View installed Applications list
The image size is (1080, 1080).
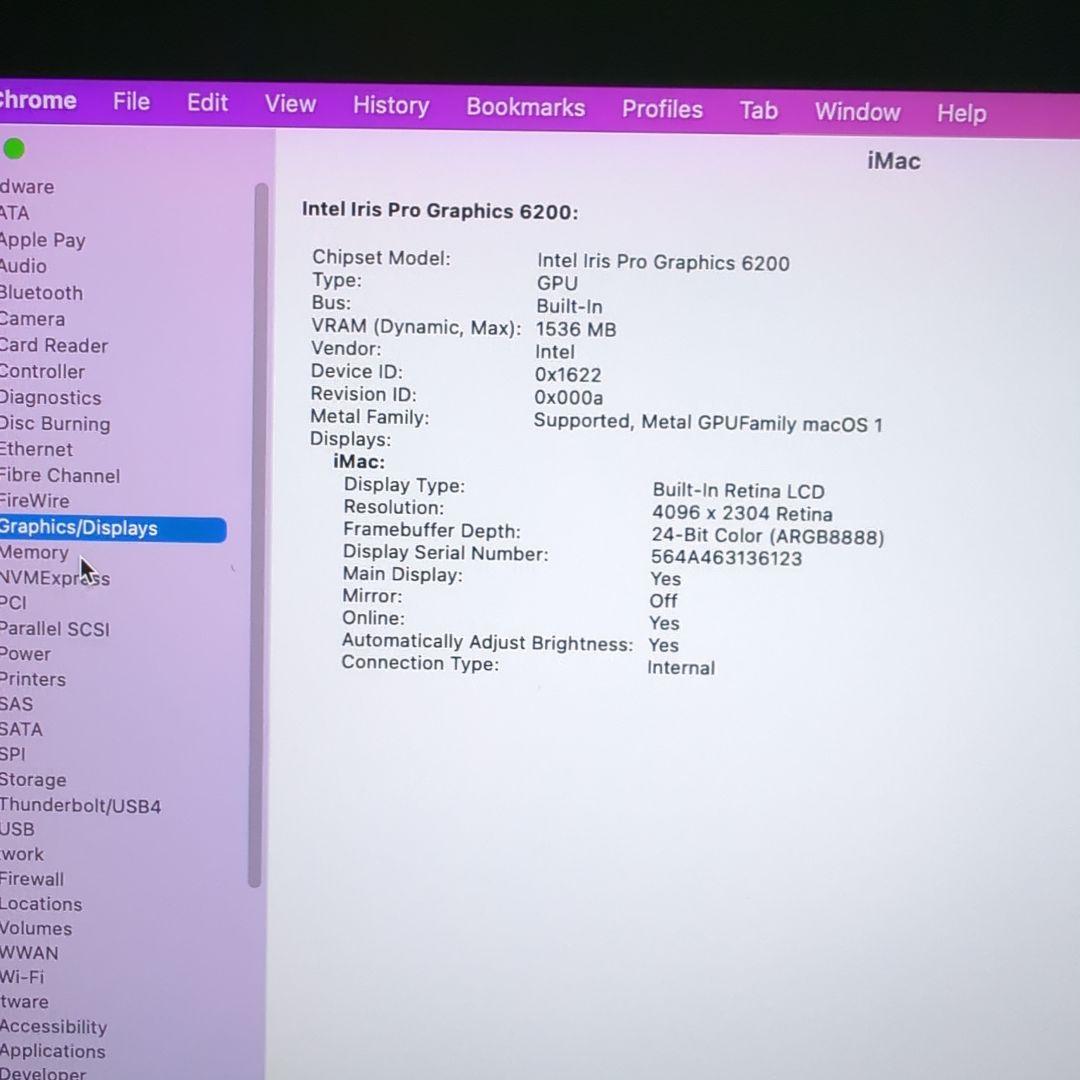pos(52,1051)
